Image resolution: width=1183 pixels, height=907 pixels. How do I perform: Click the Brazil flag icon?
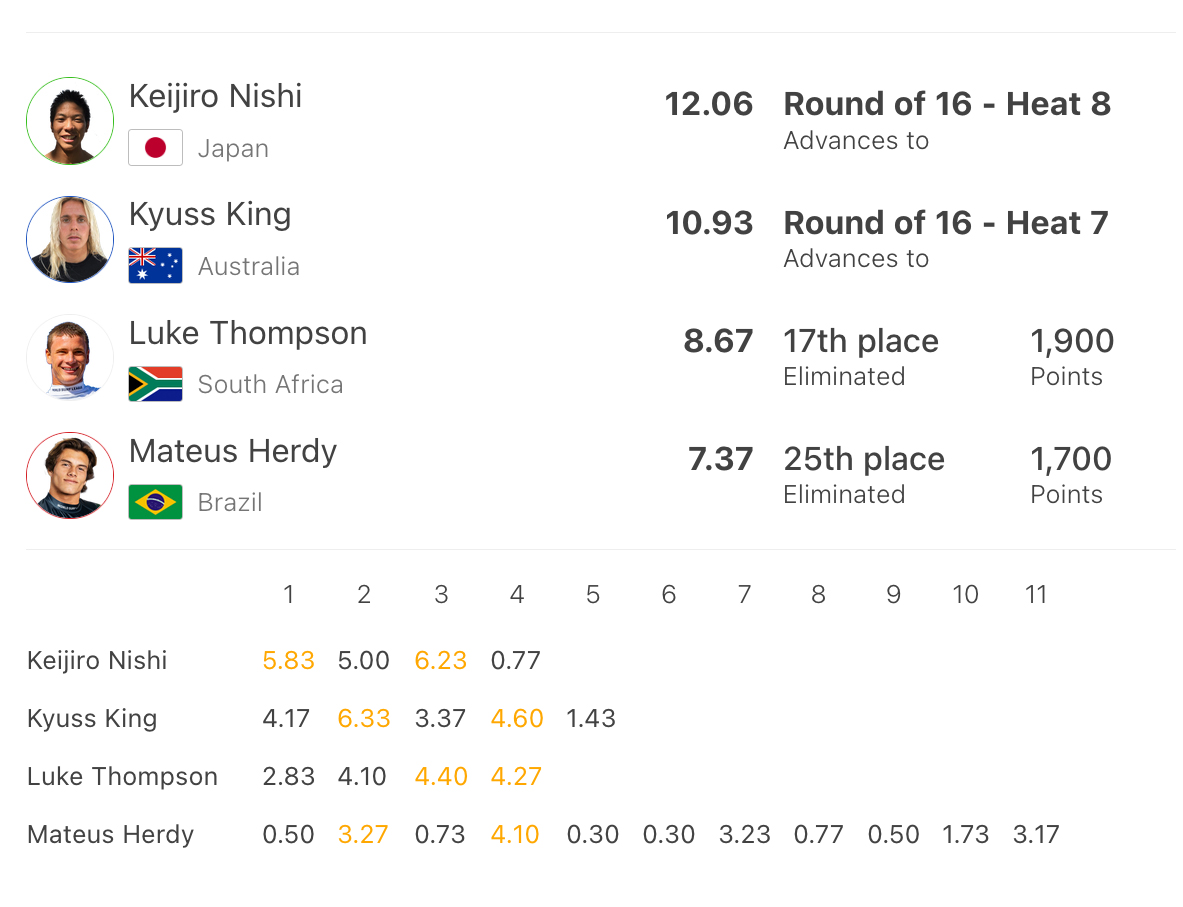(155, 502)
